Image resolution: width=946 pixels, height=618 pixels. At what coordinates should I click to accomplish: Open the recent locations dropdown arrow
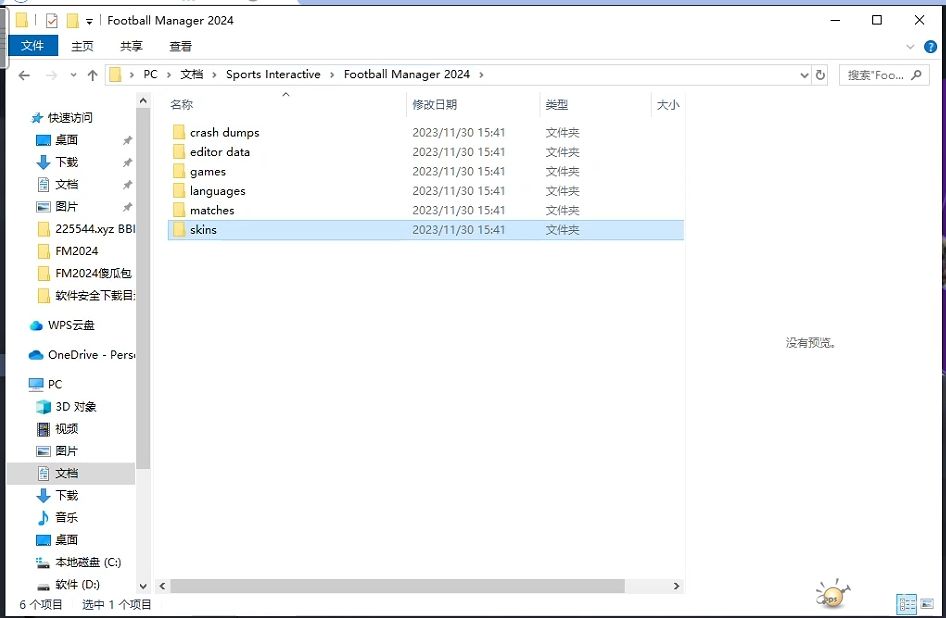(73, 75)
